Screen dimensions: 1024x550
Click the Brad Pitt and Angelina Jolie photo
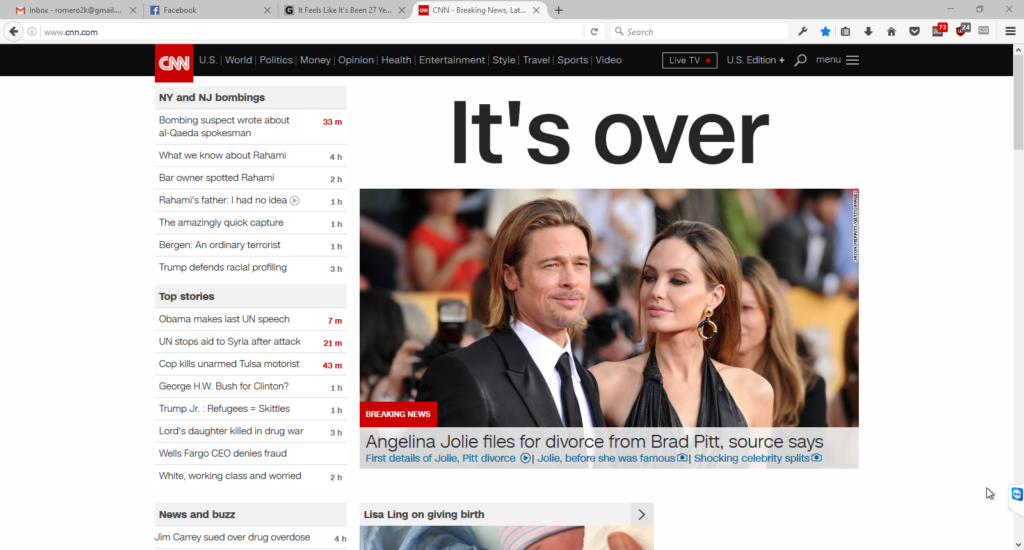pos(609,308)
